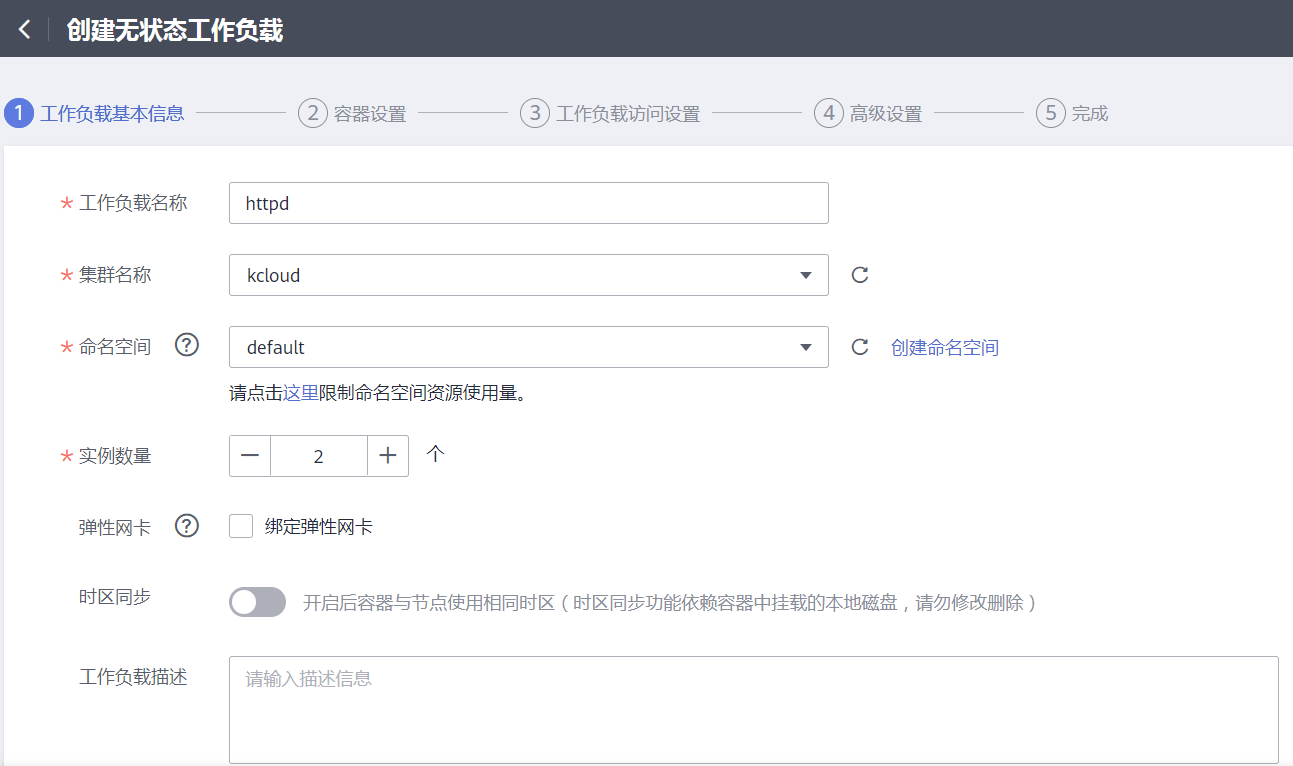
Task: Click the 工作负载描述 text area
Action: coord(754,710)
